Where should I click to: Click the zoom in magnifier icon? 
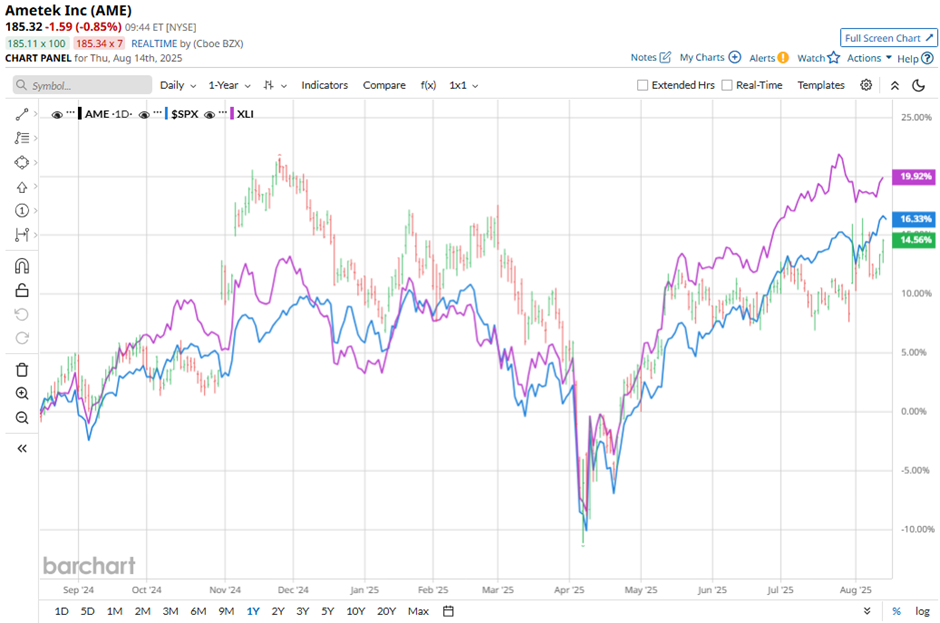point(22,393)
